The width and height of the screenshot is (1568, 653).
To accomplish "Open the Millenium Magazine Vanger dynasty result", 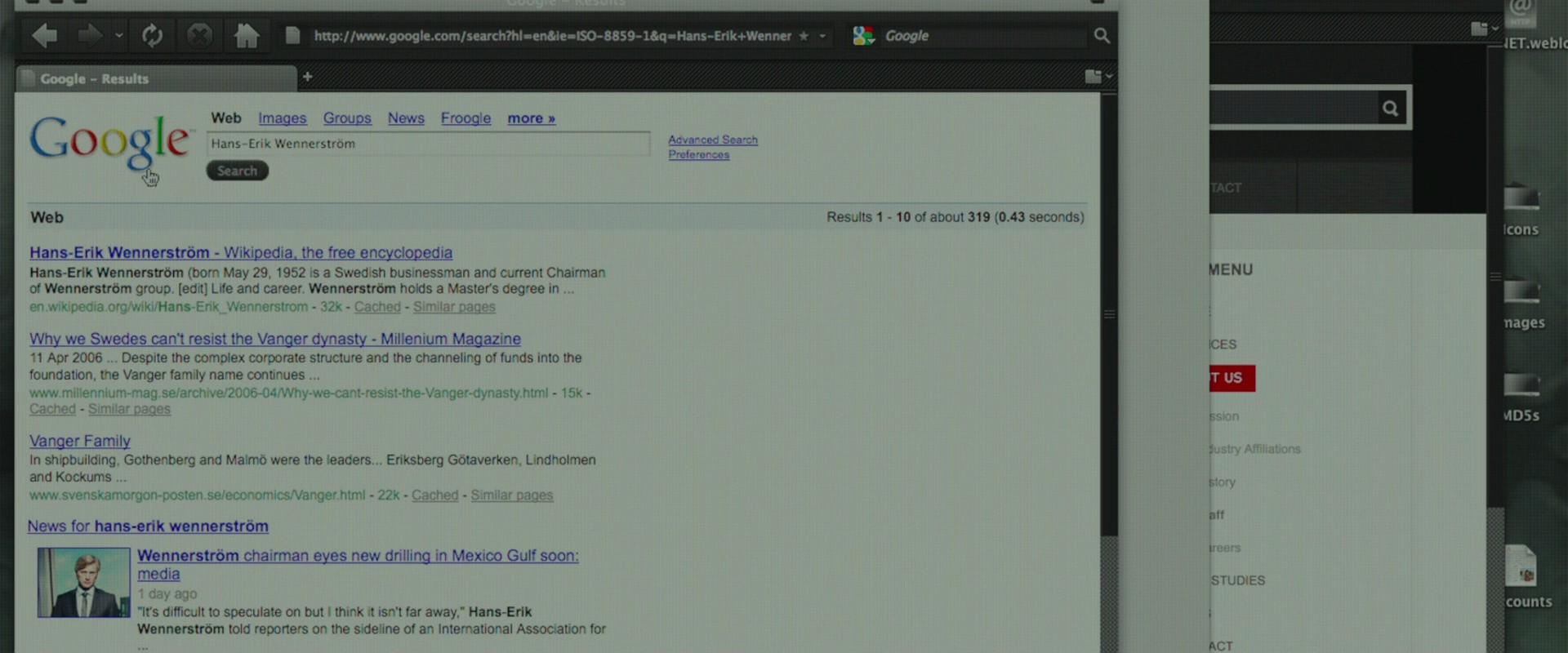I will click(275, 339).
